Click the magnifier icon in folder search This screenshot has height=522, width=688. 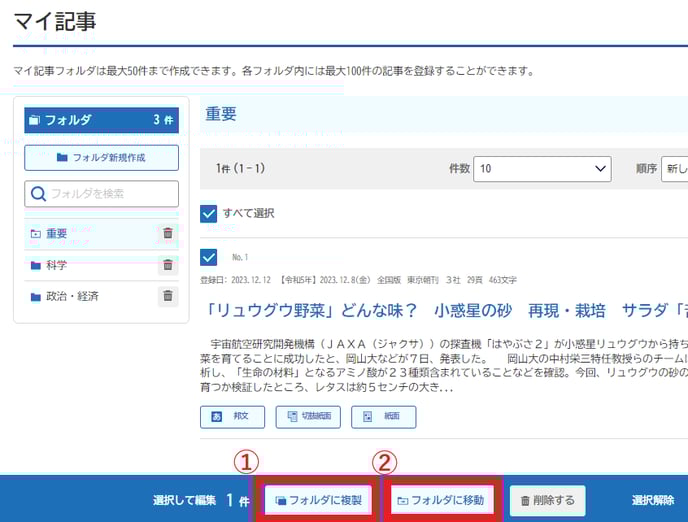(x=39, y=194)
